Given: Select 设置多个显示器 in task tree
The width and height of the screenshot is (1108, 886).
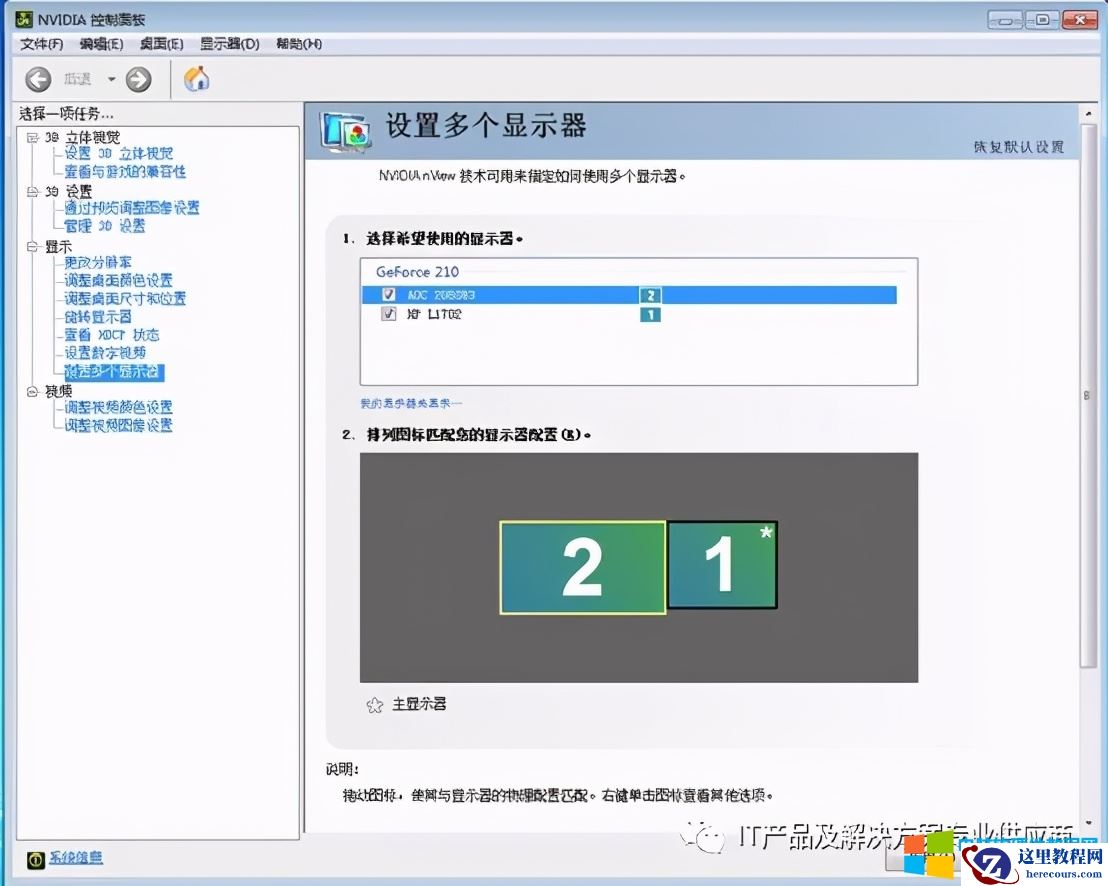Looking at the screenshot, I should [x=114, y=372].
